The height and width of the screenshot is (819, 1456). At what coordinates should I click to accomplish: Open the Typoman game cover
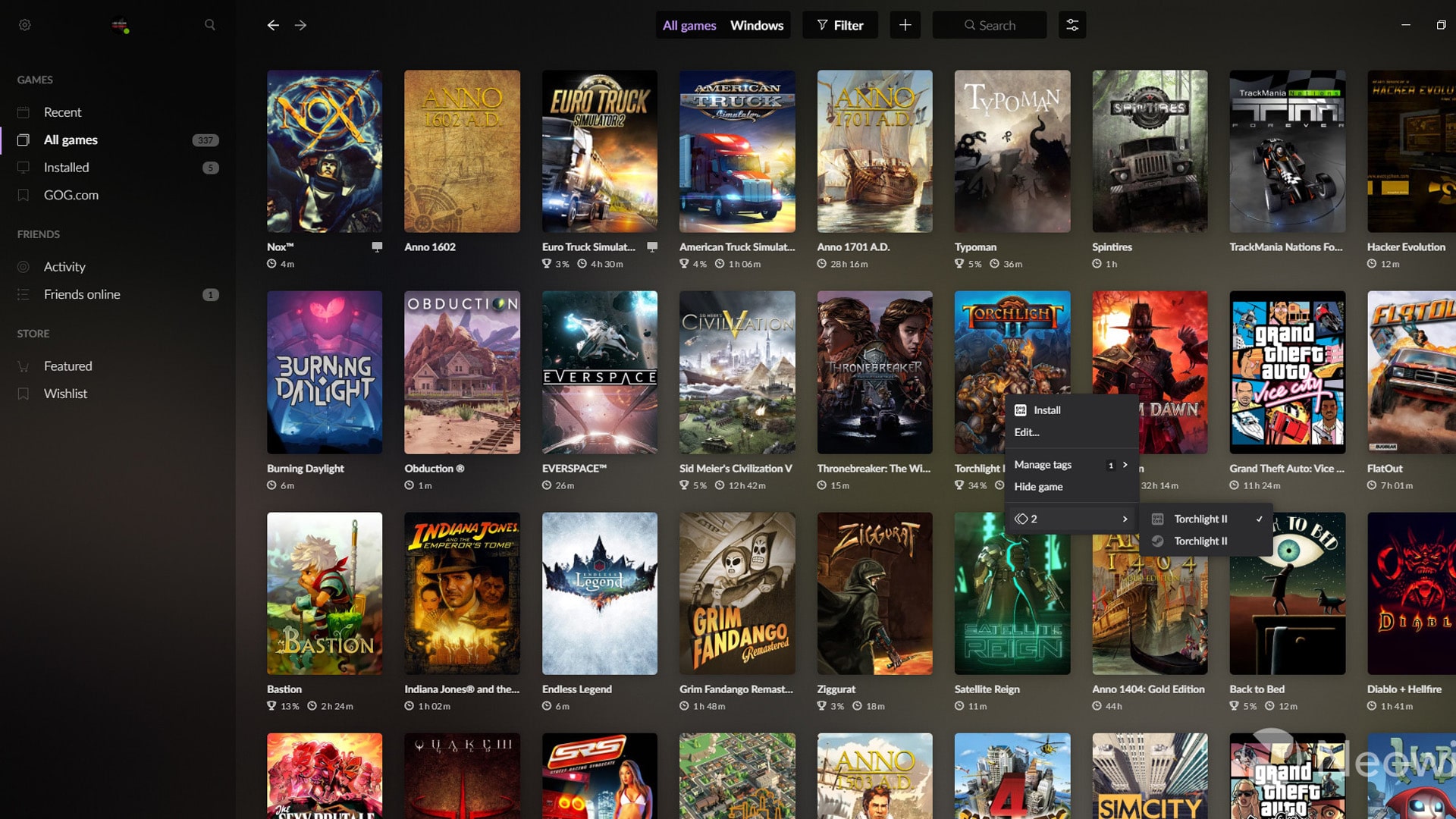click(1012, 152)
